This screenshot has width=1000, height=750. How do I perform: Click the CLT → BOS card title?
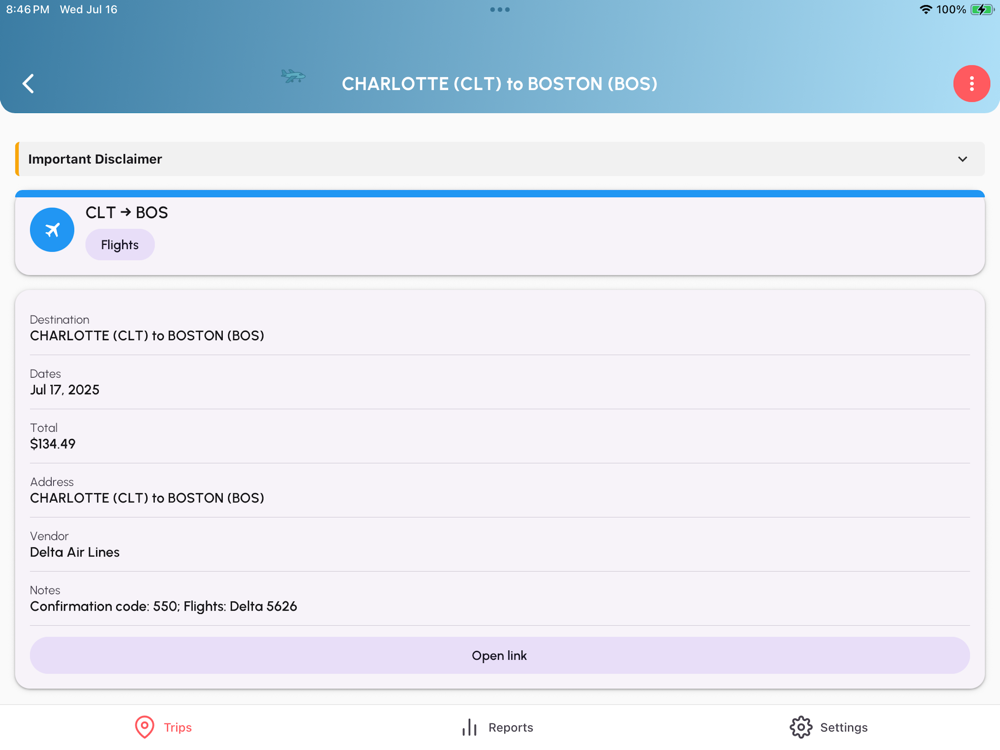coord(127,212)
